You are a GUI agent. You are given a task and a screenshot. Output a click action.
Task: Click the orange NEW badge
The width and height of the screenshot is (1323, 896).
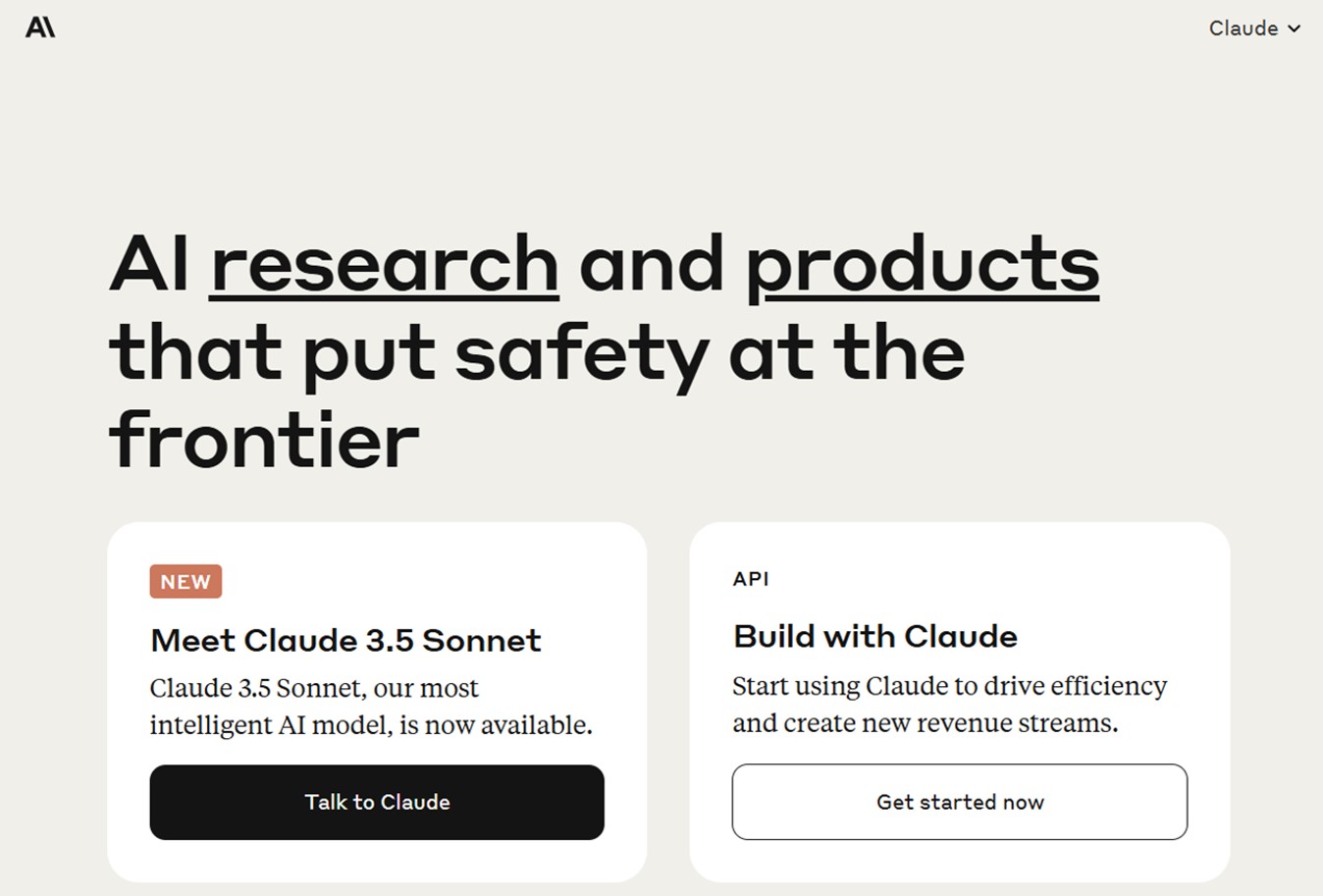click(x=185, y=581)
